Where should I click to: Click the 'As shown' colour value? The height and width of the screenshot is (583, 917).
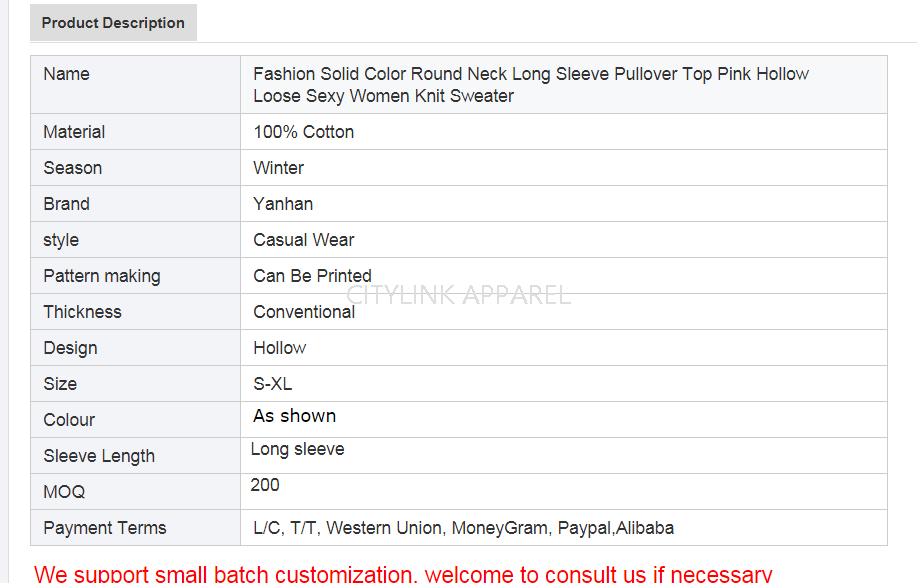click(294, 416)
